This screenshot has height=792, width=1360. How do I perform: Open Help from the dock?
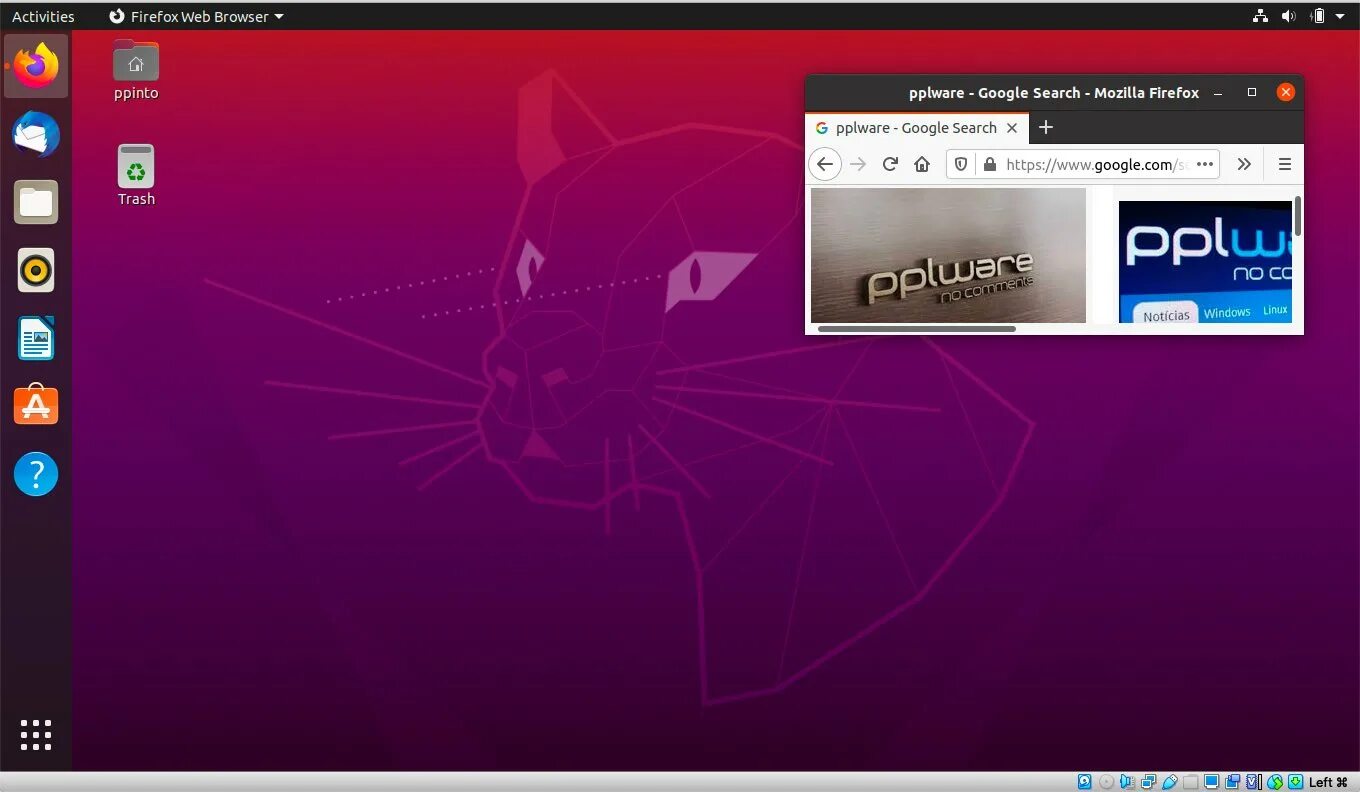[x=36, y=474]
